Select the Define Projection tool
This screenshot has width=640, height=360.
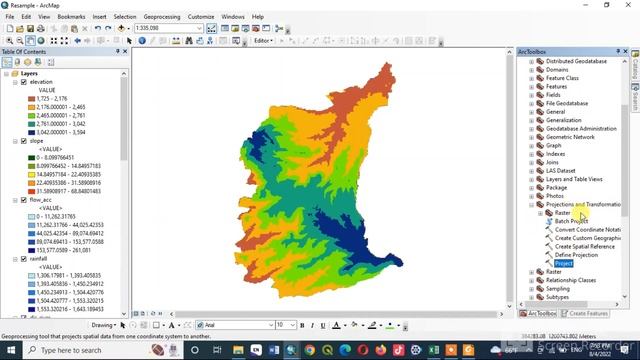(x=576, y=255)
